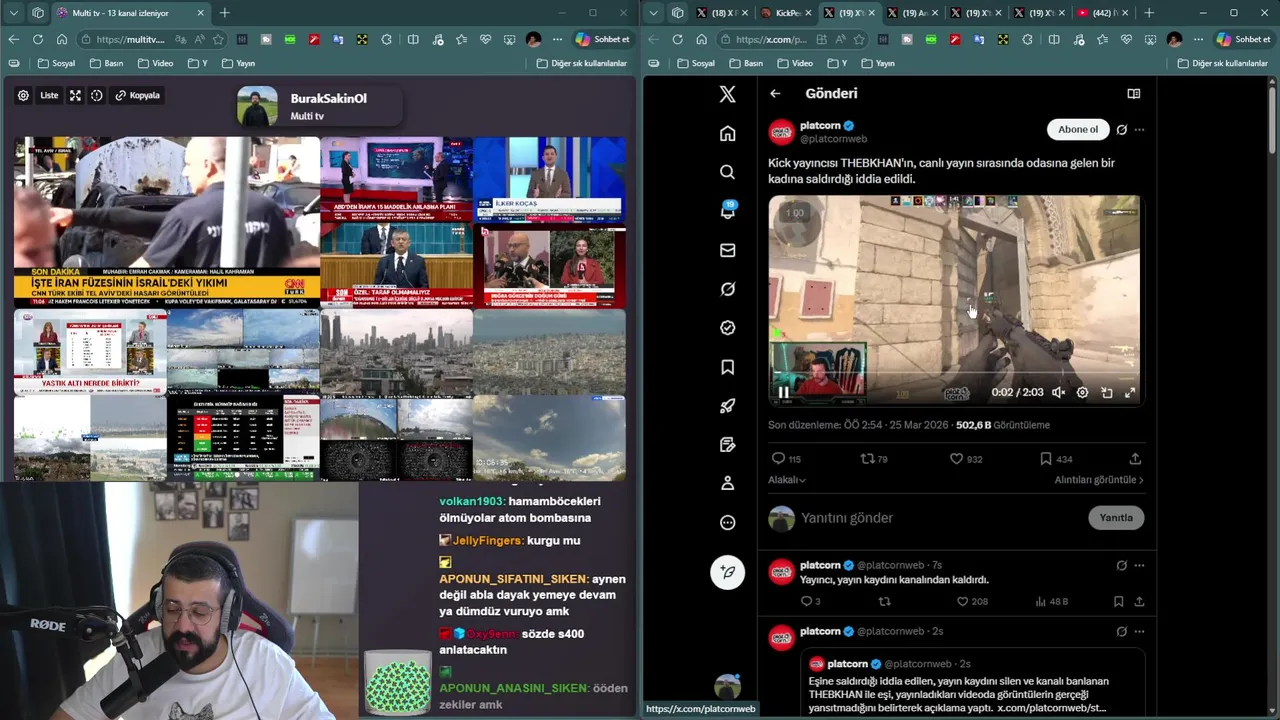Open X direct messages envelope icon
This screenshot has height=720, width=1280.
pos(727,250)
